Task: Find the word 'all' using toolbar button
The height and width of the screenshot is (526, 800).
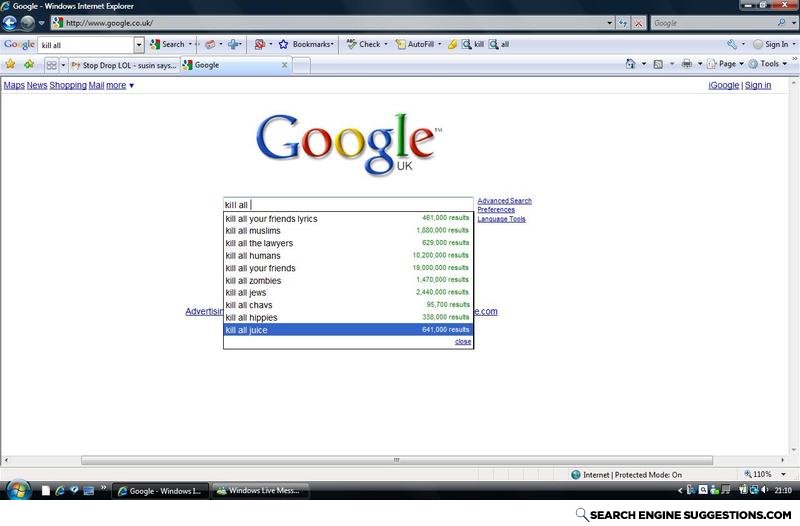Action: 499,44
